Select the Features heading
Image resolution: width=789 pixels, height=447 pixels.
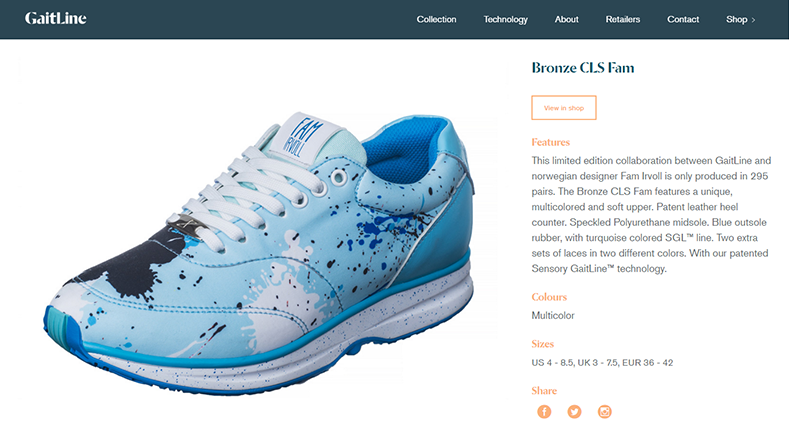550,142
